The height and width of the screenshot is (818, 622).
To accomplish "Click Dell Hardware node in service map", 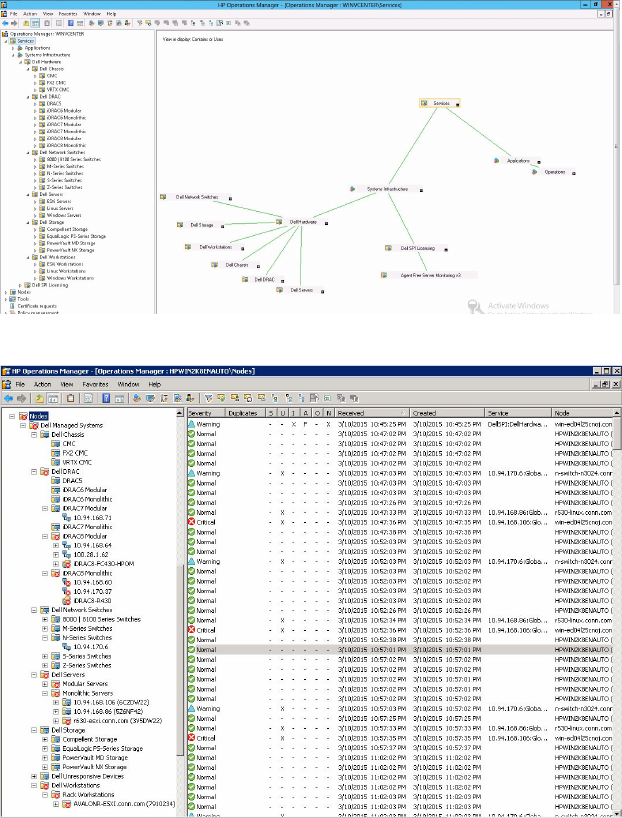I will point(303,222).
